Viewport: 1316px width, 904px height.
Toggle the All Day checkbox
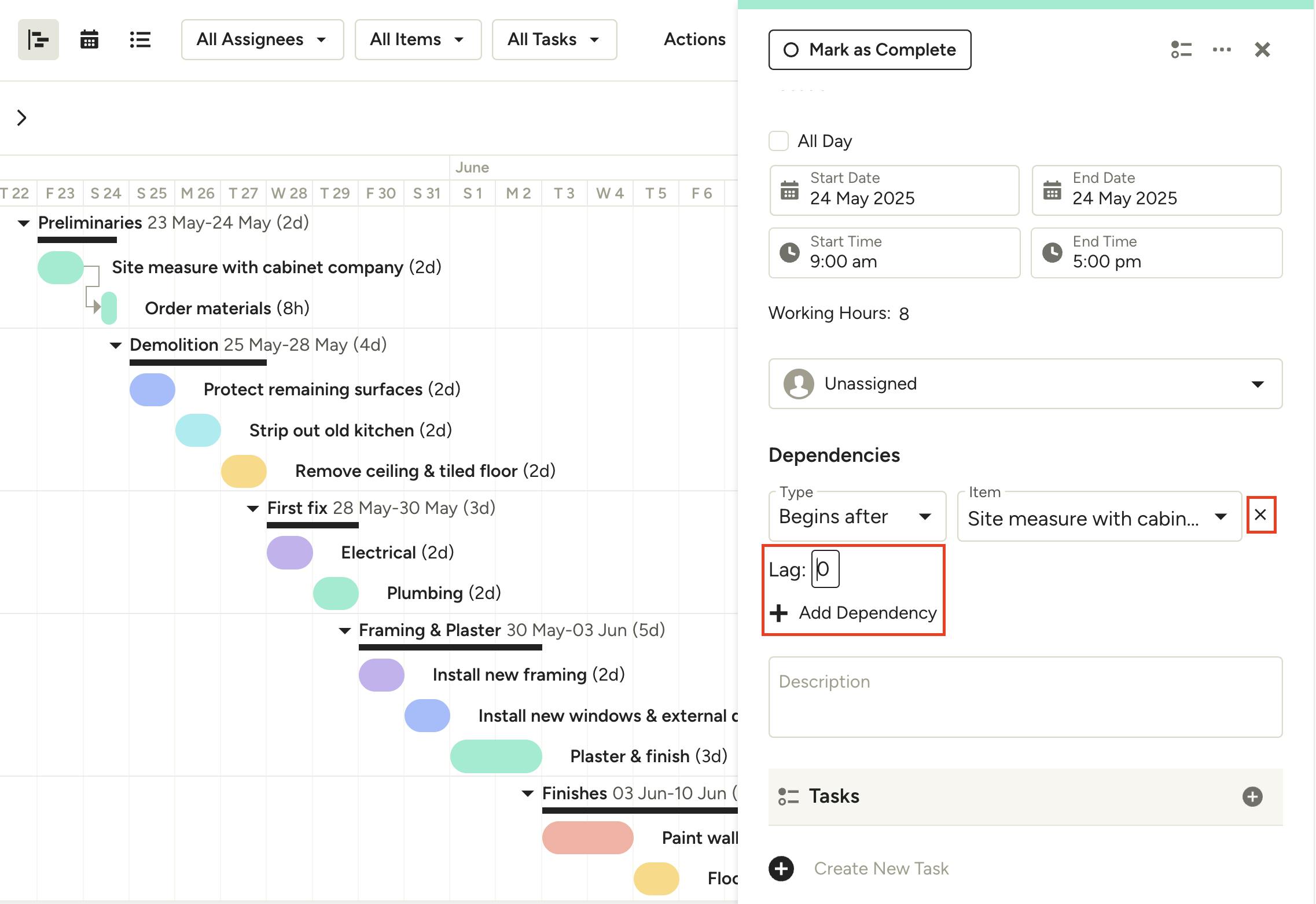coord(778,141)
